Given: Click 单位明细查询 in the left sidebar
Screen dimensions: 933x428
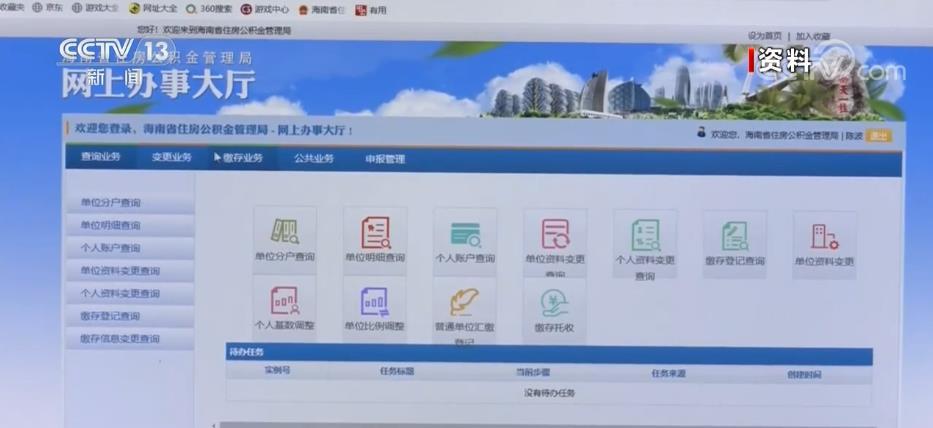Looking at the screenshot, I should pyautogui.click(x=111, y=225).
